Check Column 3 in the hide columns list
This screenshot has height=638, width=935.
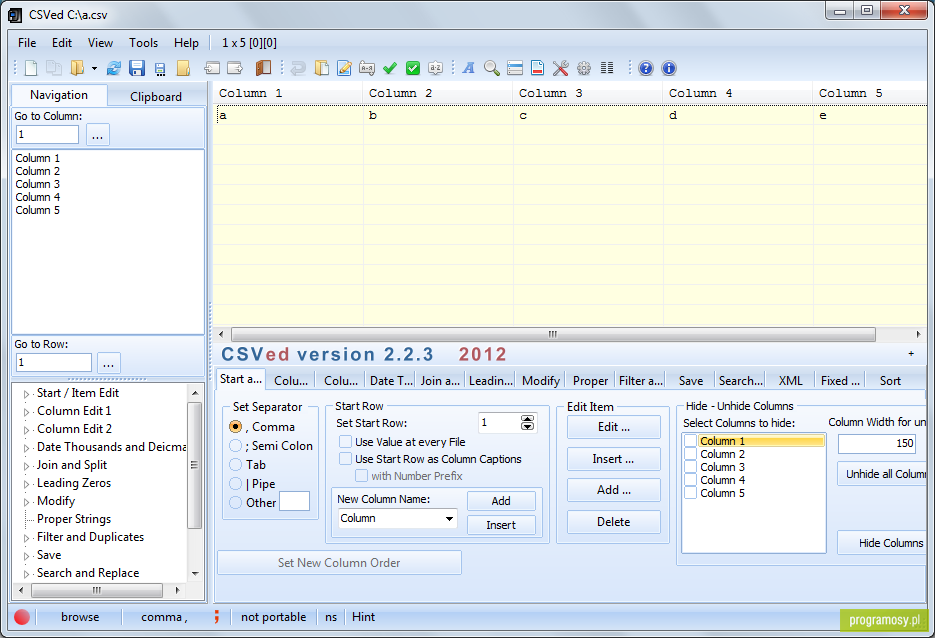691,467
